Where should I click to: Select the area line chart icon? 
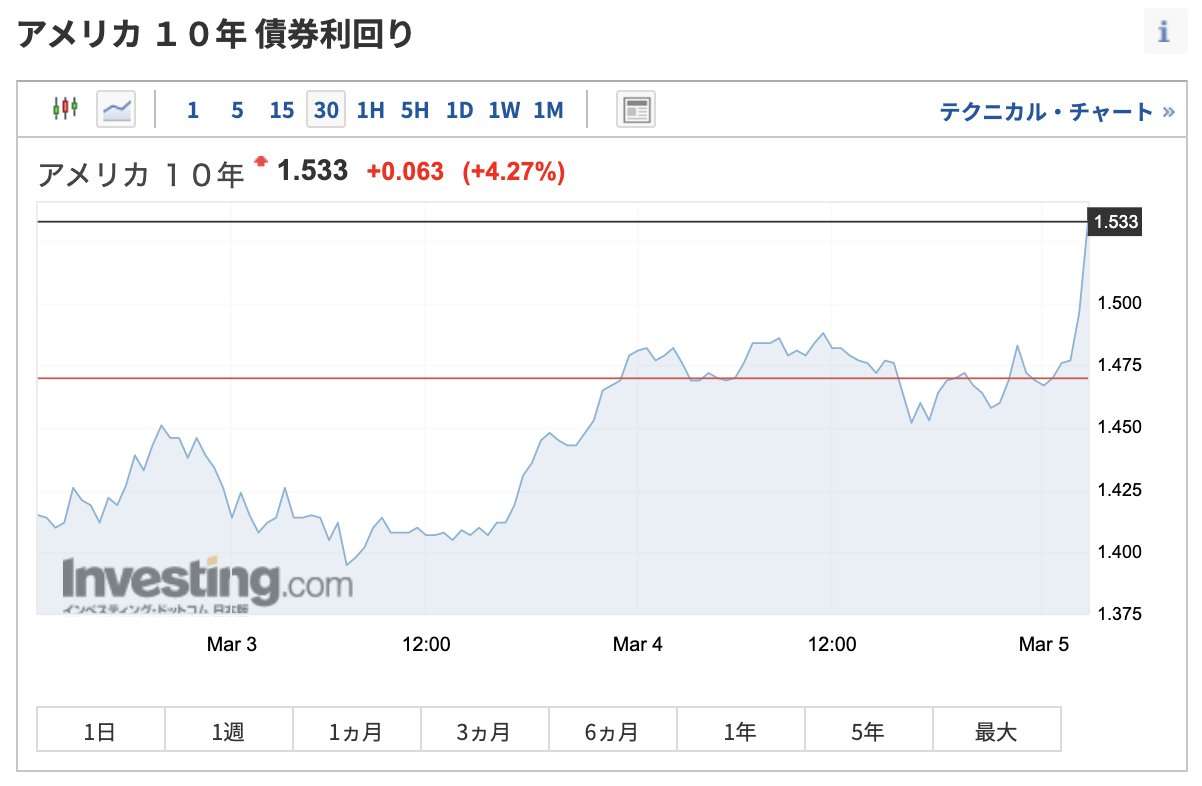[116, 108]
